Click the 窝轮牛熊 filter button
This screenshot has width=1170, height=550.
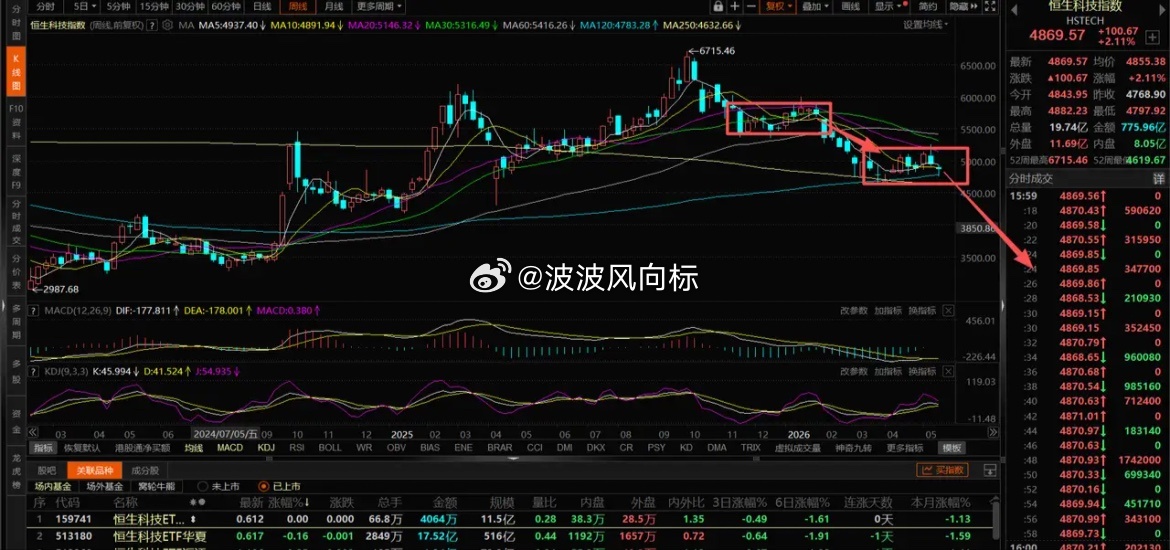pyautogui.click(x=155, y=486)
